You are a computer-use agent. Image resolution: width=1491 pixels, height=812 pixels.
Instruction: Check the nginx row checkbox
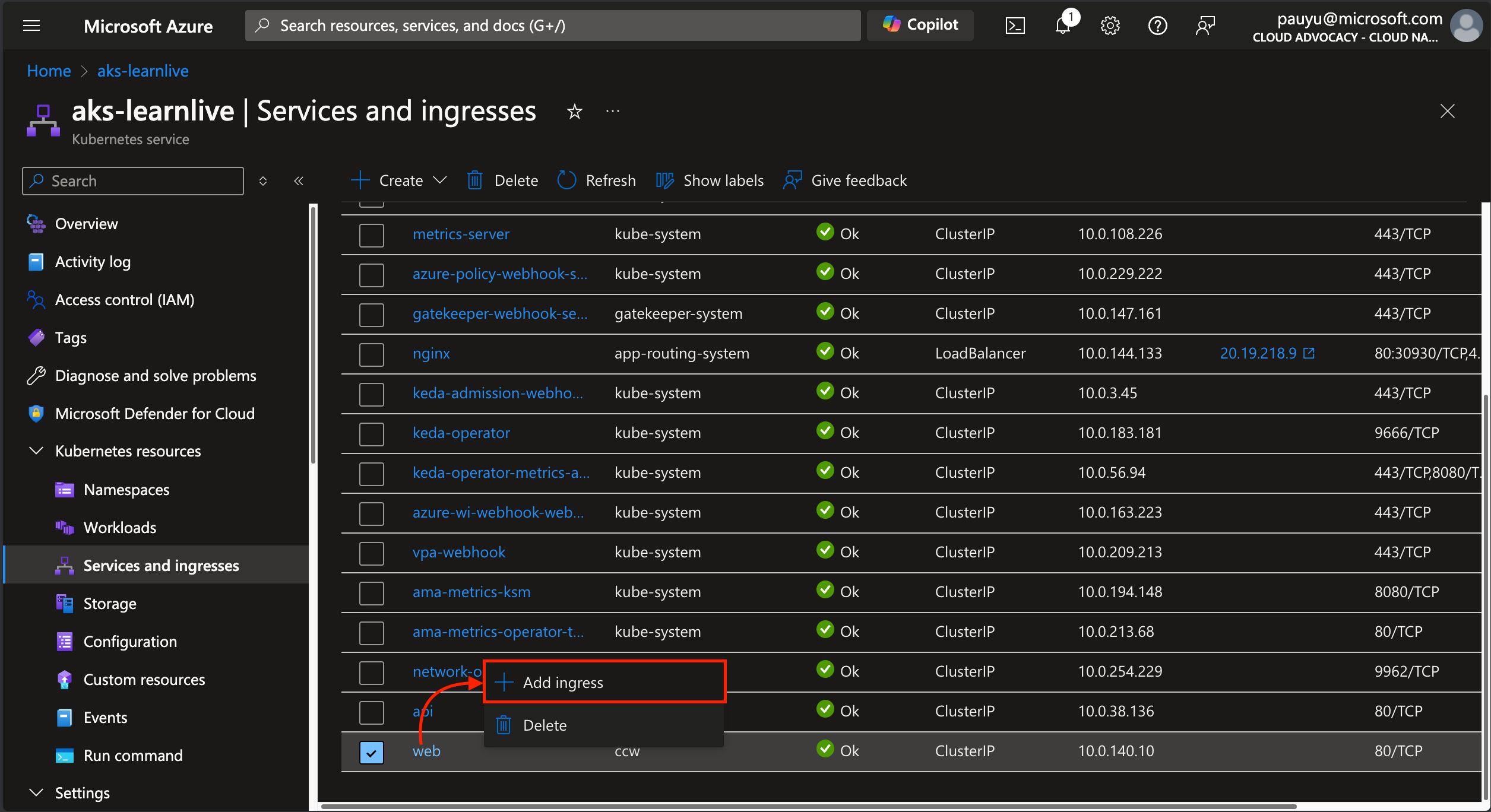372,354
